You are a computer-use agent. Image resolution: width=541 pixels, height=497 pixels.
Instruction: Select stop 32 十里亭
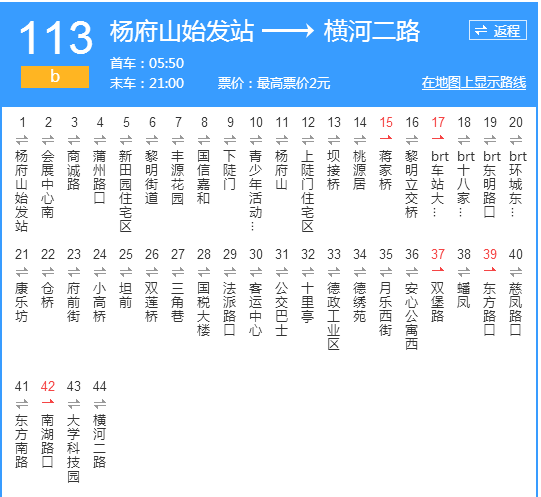[x=308, y=302]
